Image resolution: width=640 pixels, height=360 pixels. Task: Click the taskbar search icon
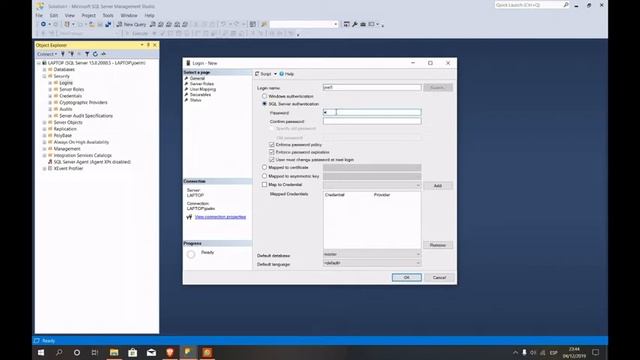tap(59, 352)
